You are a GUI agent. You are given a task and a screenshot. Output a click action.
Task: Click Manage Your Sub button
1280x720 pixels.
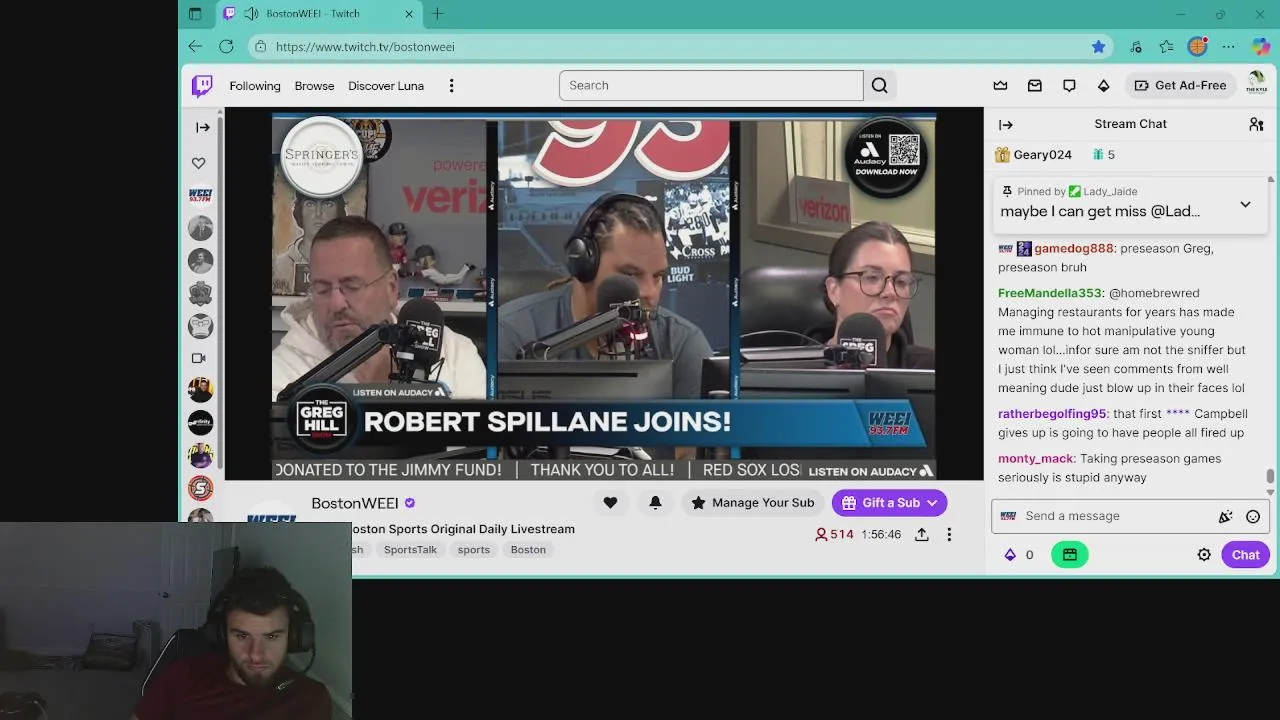coord(752,503)
